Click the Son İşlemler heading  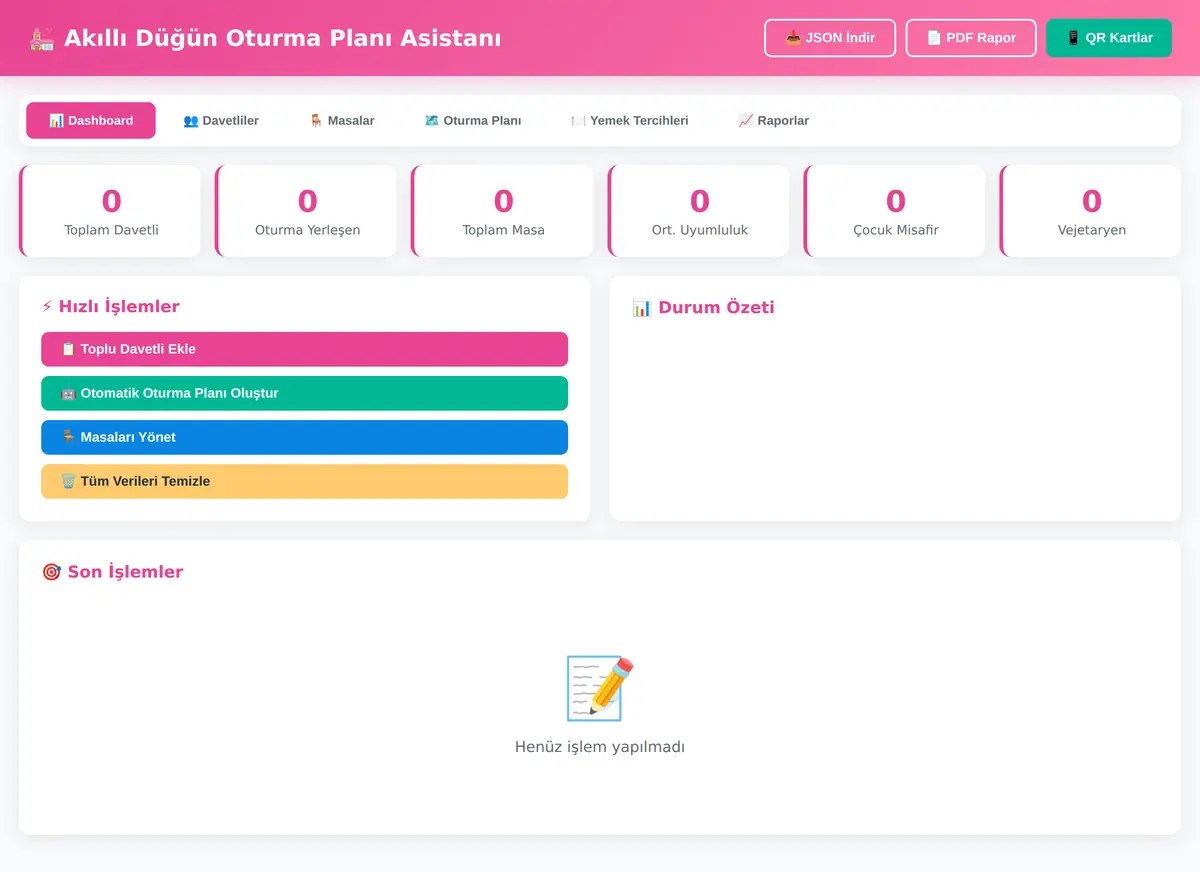click(x=112, y=572)
